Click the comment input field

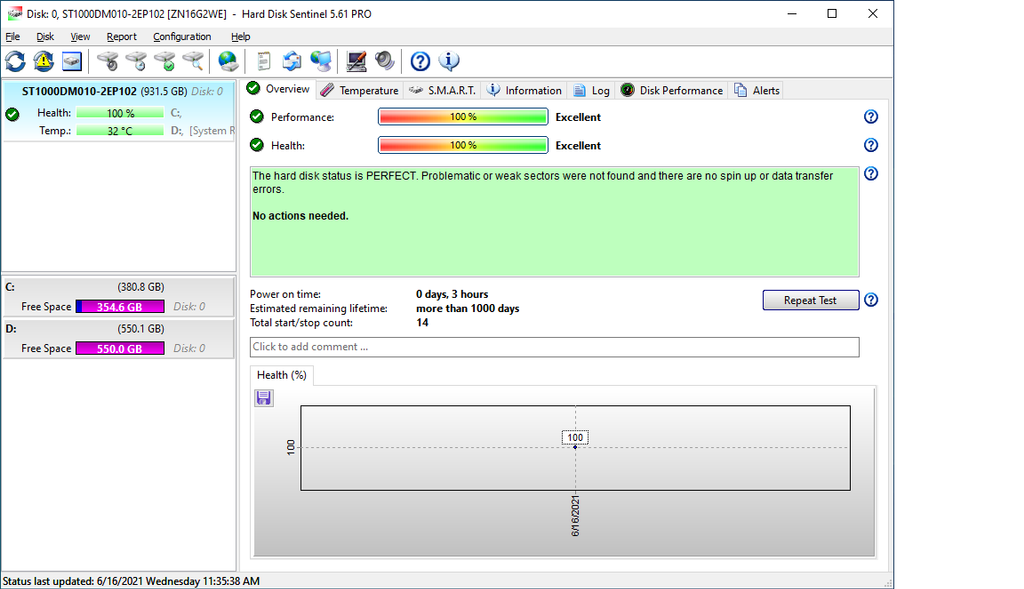[554, 347]
